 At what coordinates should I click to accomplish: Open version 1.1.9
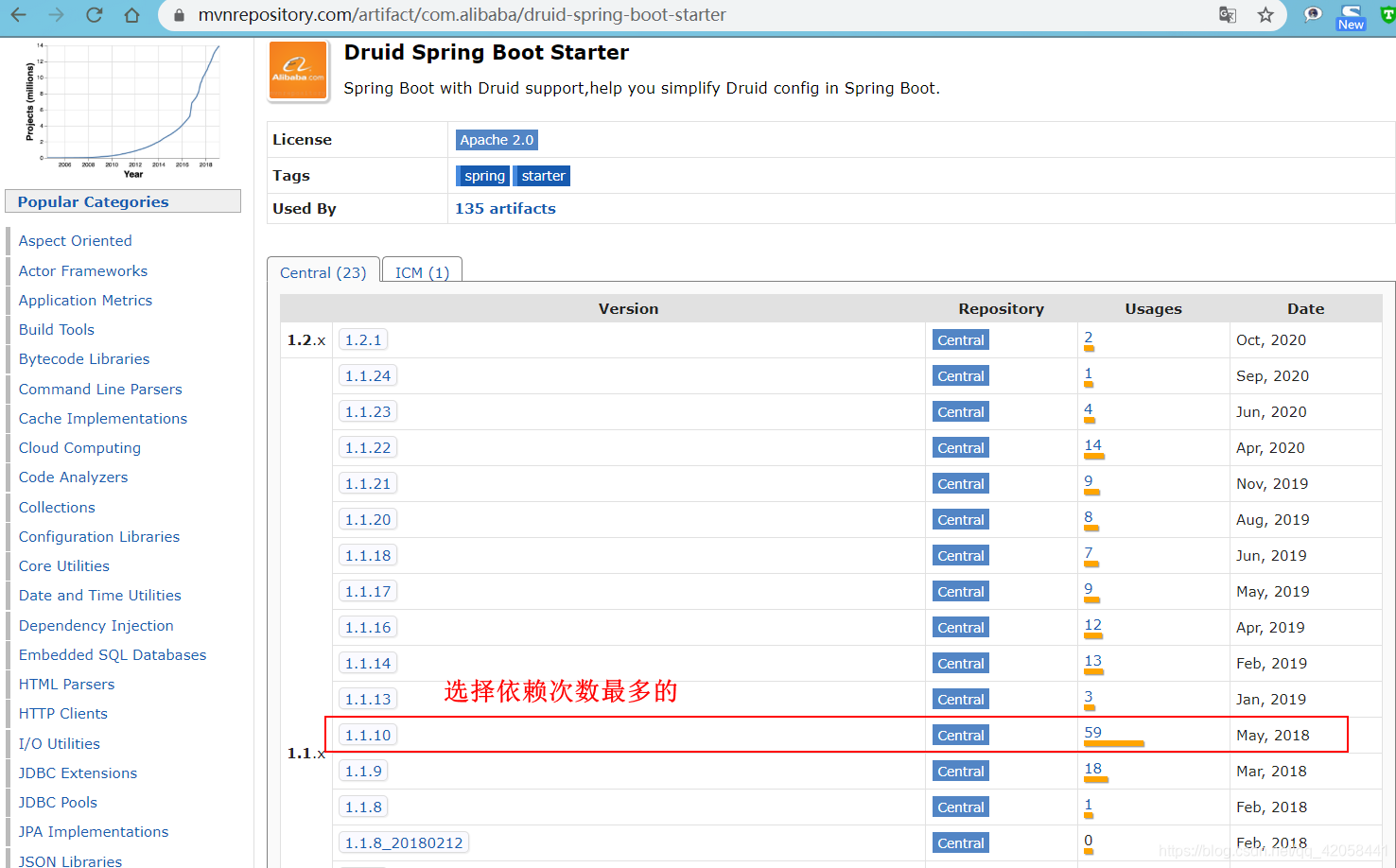click(363, 772)
